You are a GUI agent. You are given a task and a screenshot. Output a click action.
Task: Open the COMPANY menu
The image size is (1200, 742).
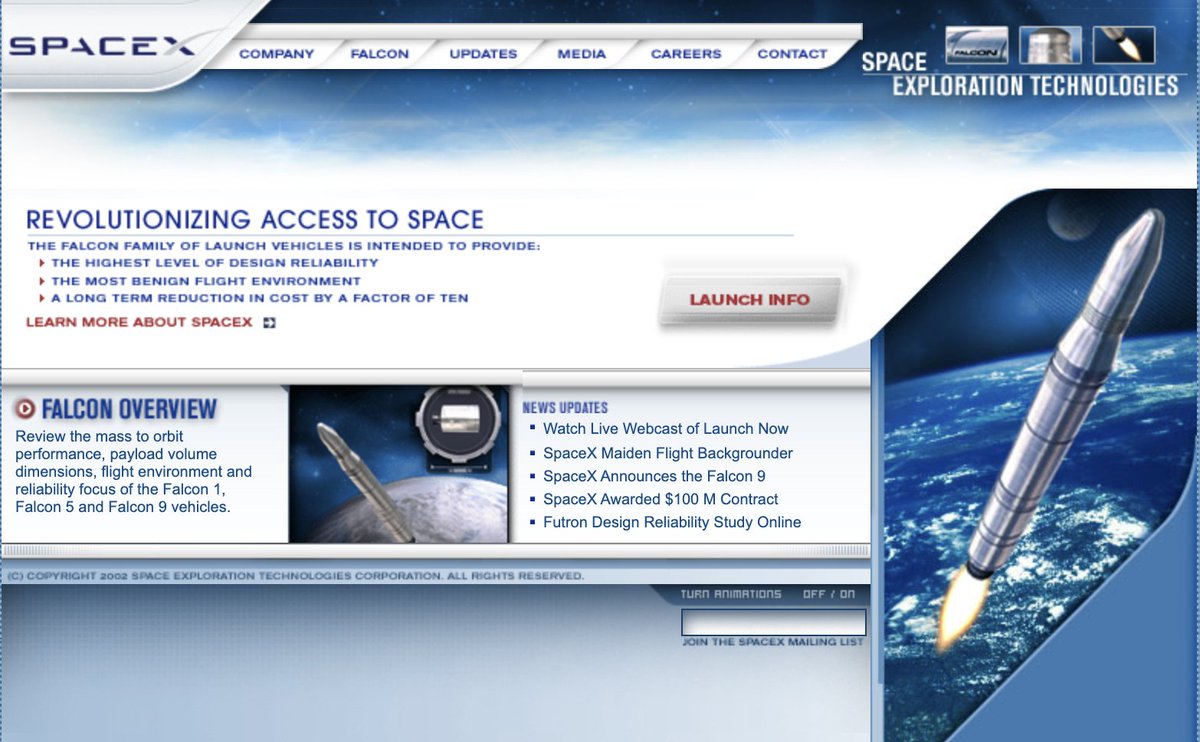point(277,54)
